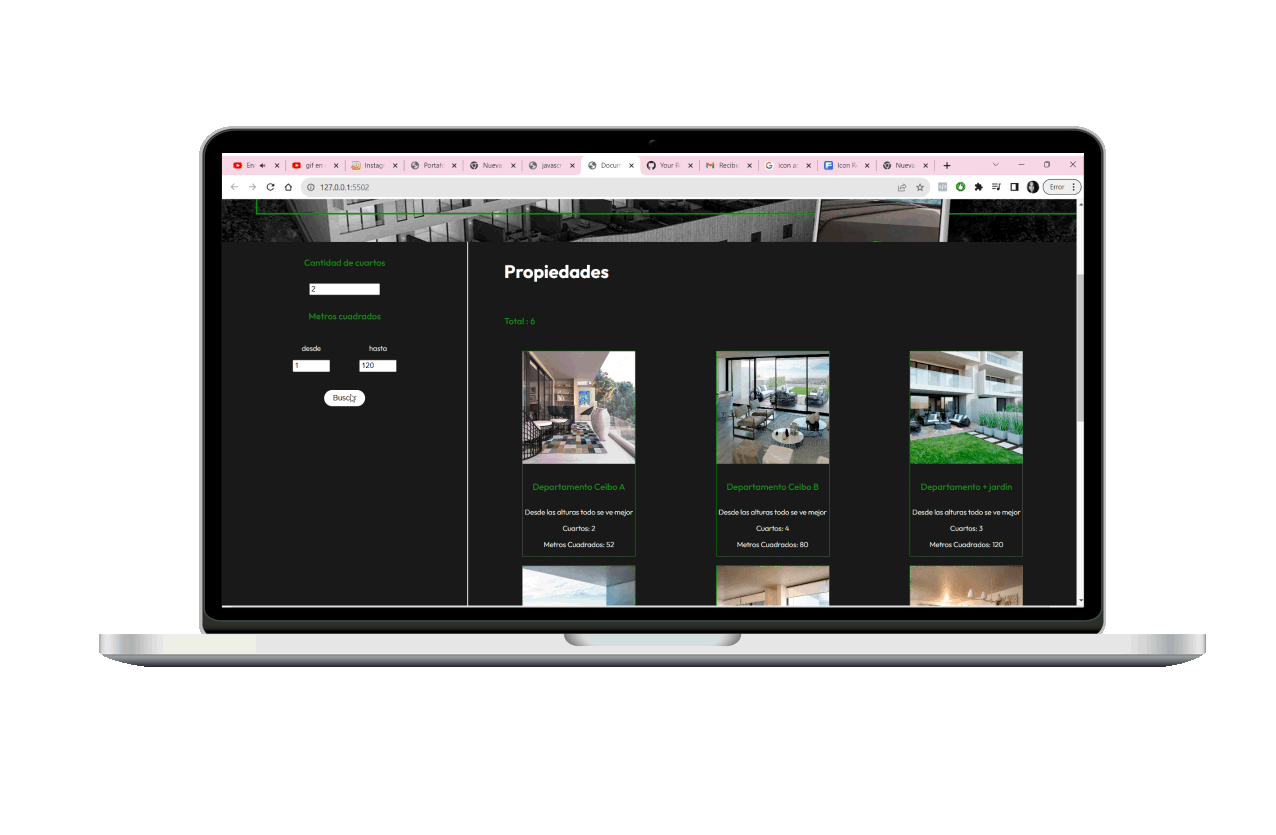1276x835 pixels.
Task: Click the 'Departamento + jardín' title
Action: point(966,487)
